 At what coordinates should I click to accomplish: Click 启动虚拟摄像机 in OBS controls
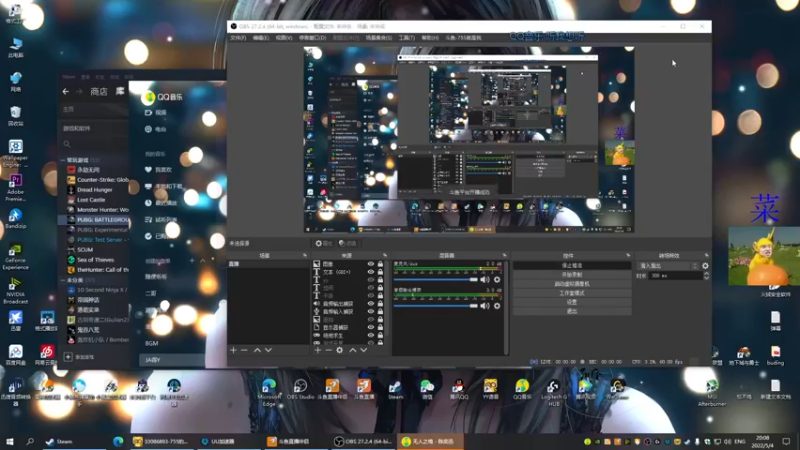(571, 284)
